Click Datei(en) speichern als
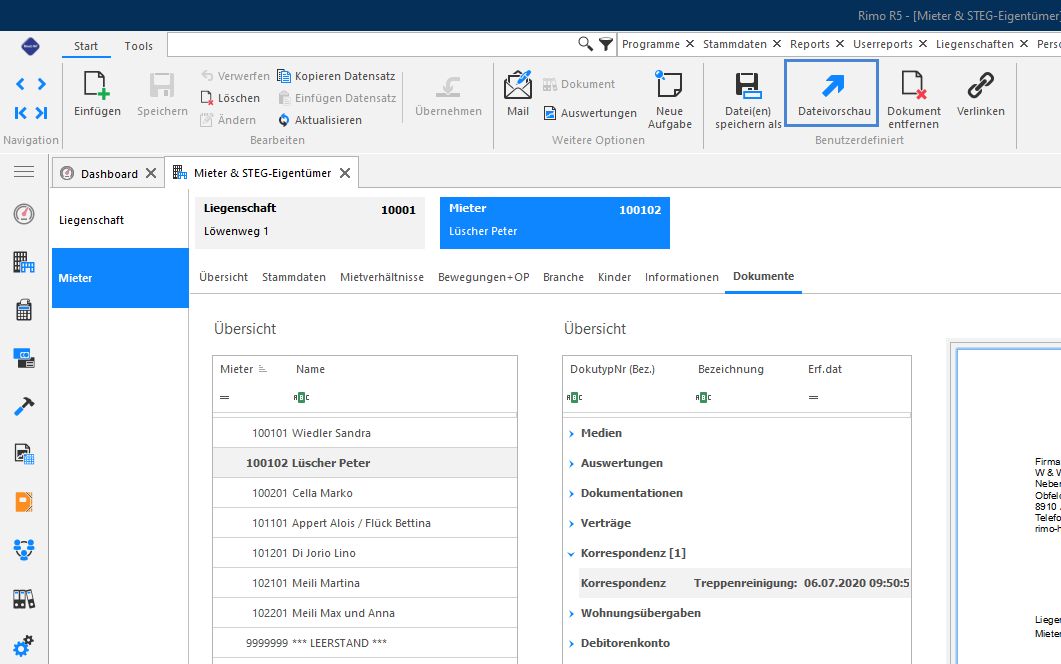This screenshot has height=664, width=1061. click(748, 100)
